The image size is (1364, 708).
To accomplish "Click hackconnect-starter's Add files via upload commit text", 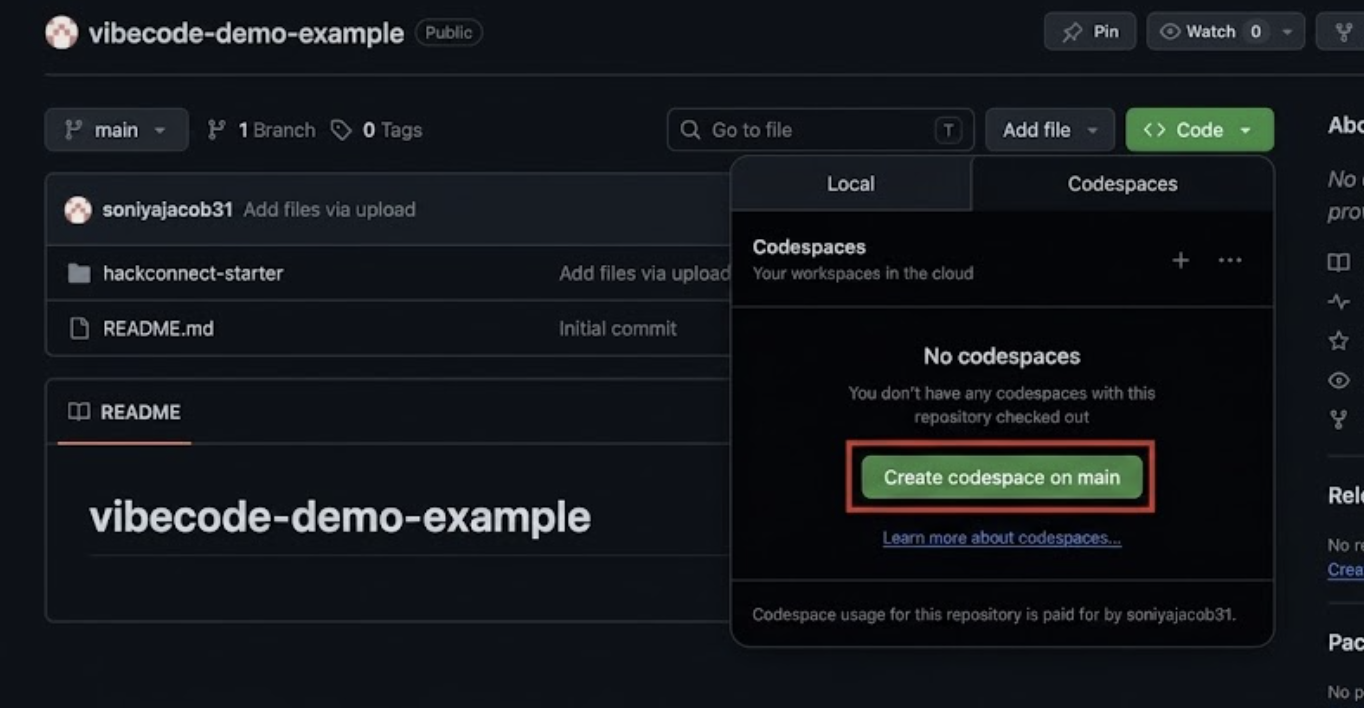I will [644, 273].
